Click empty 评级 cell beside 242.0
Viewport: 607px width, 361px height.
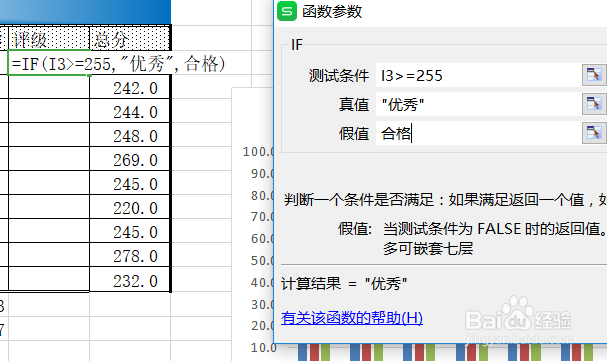coord(49,87)
